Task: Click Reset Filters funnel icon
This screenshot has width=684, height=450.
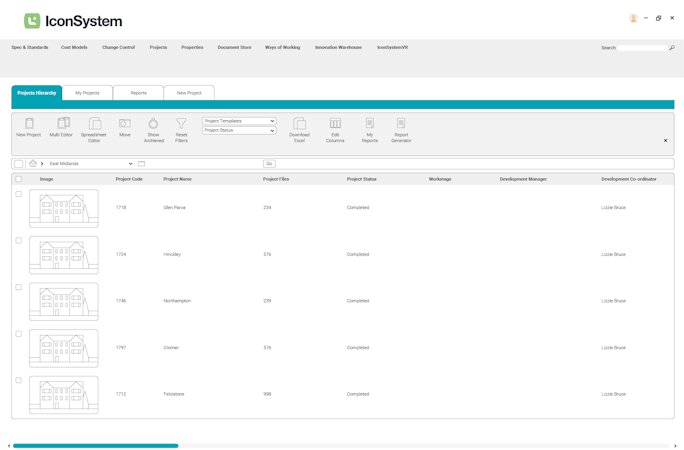Action: 181,123
